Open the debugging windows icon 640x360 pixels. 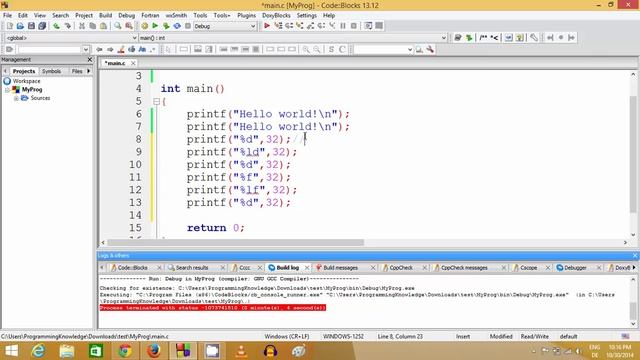point(368,26)
